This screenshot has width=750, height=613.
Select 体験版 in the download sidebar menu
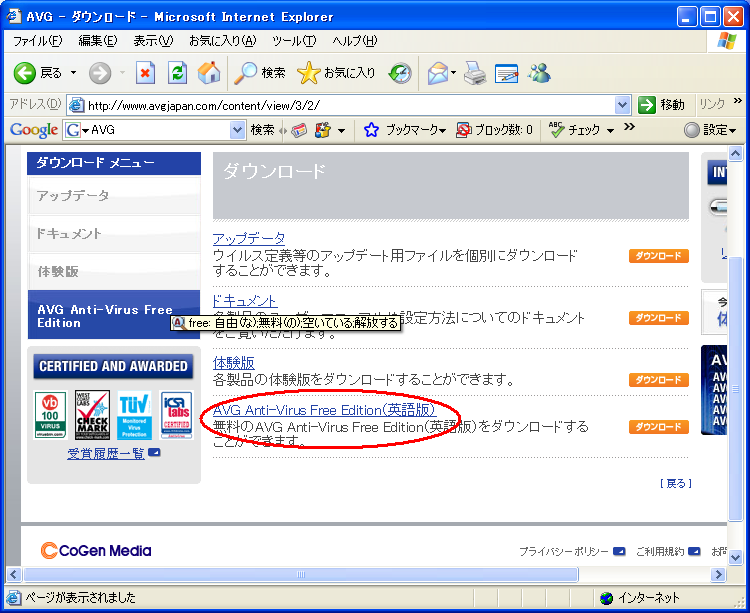click(x=114, y=271)
